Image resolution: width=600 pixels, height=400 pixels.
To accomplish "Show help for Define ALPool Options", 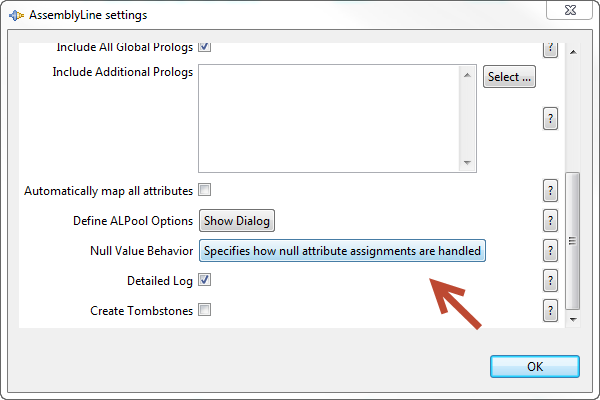I will [550, 220].
